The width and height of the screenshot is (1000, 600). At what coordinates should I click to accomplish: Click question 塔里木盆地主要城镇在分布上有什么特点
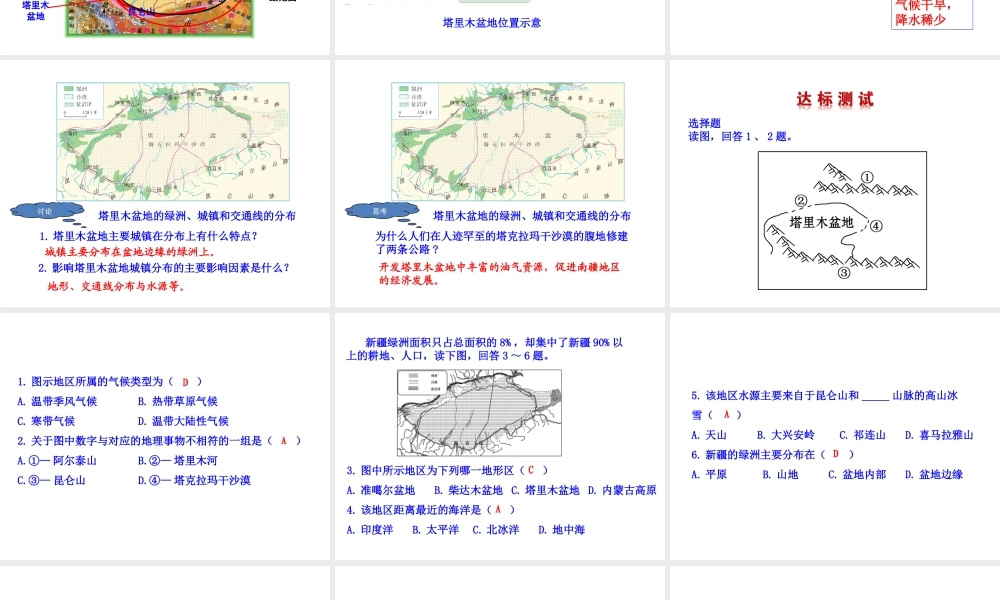(149, 237)
